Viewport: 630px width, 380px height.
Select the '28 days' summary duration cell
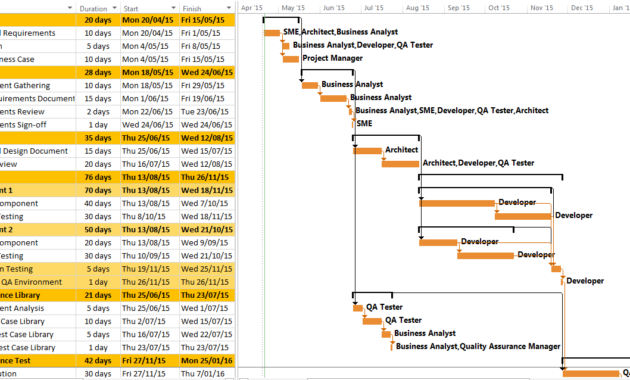pos(98,72)
